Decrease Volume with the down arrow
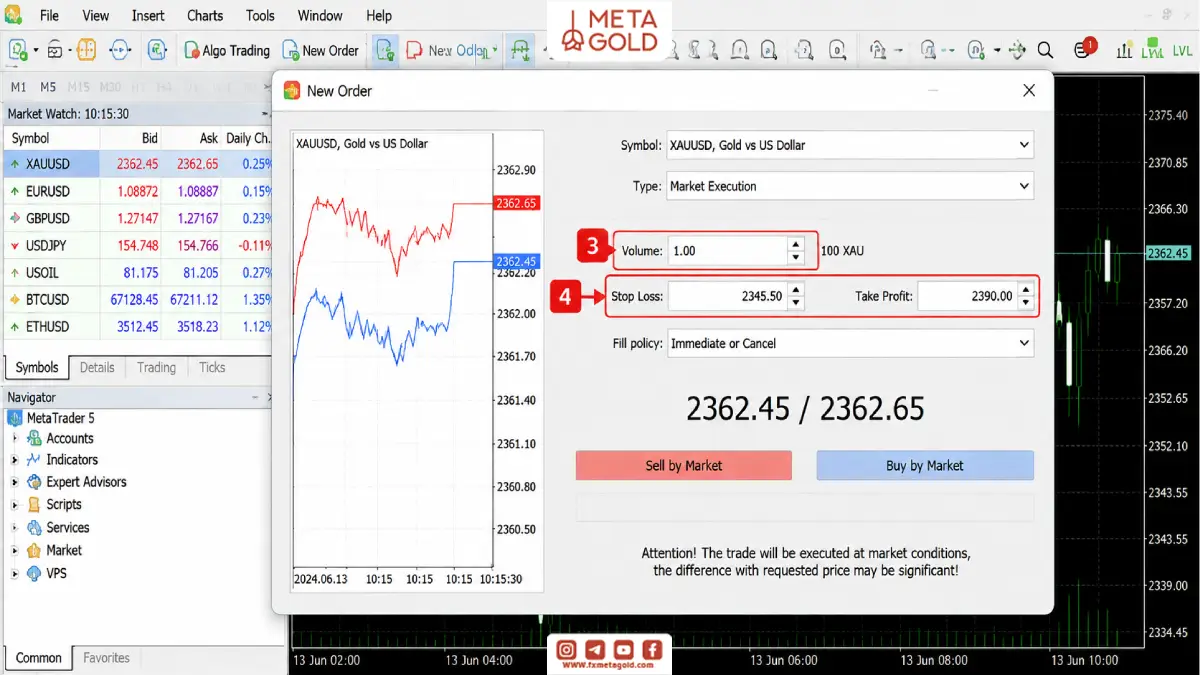1200x675 pixels. tap(796, 257)
